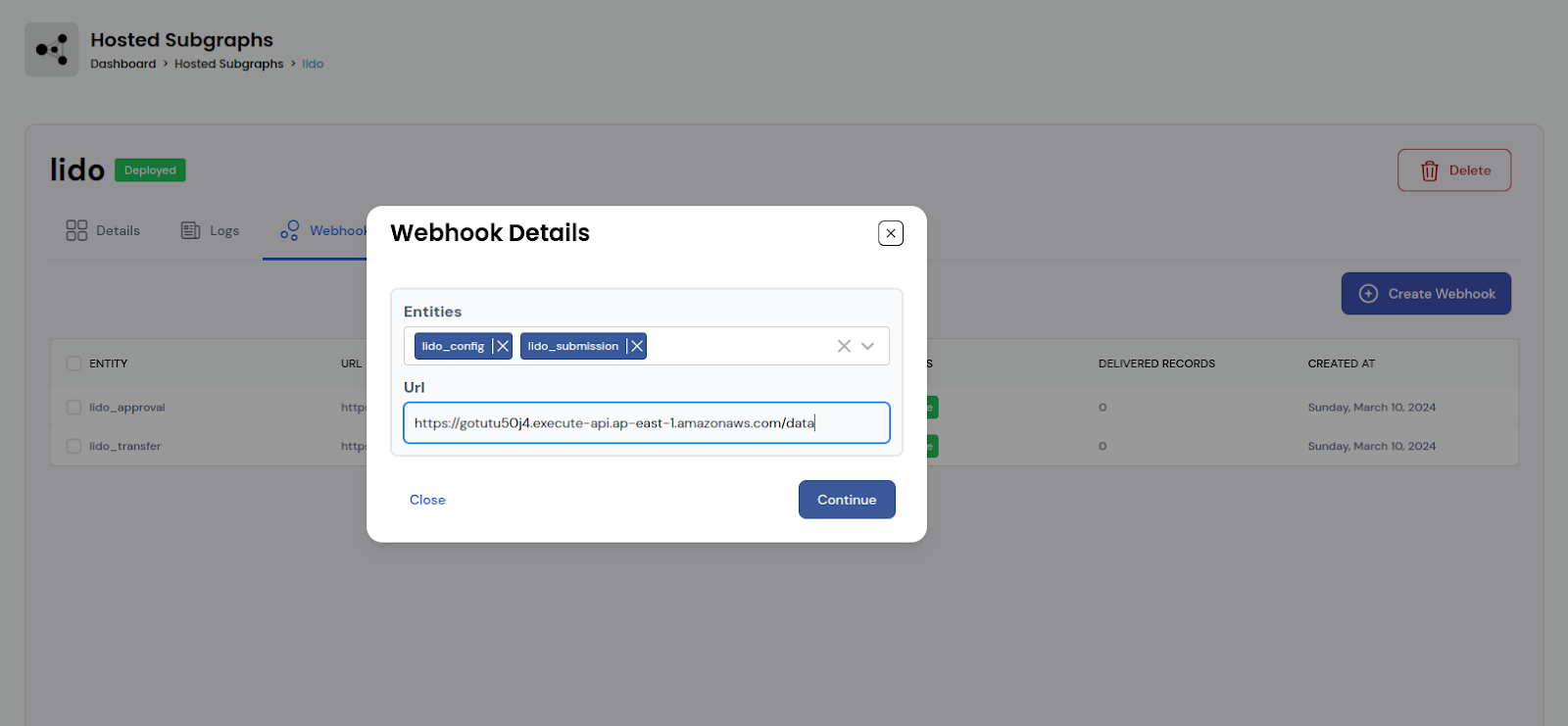
Task: Open the Entities multi-select field
Action: tap(647, 346)
